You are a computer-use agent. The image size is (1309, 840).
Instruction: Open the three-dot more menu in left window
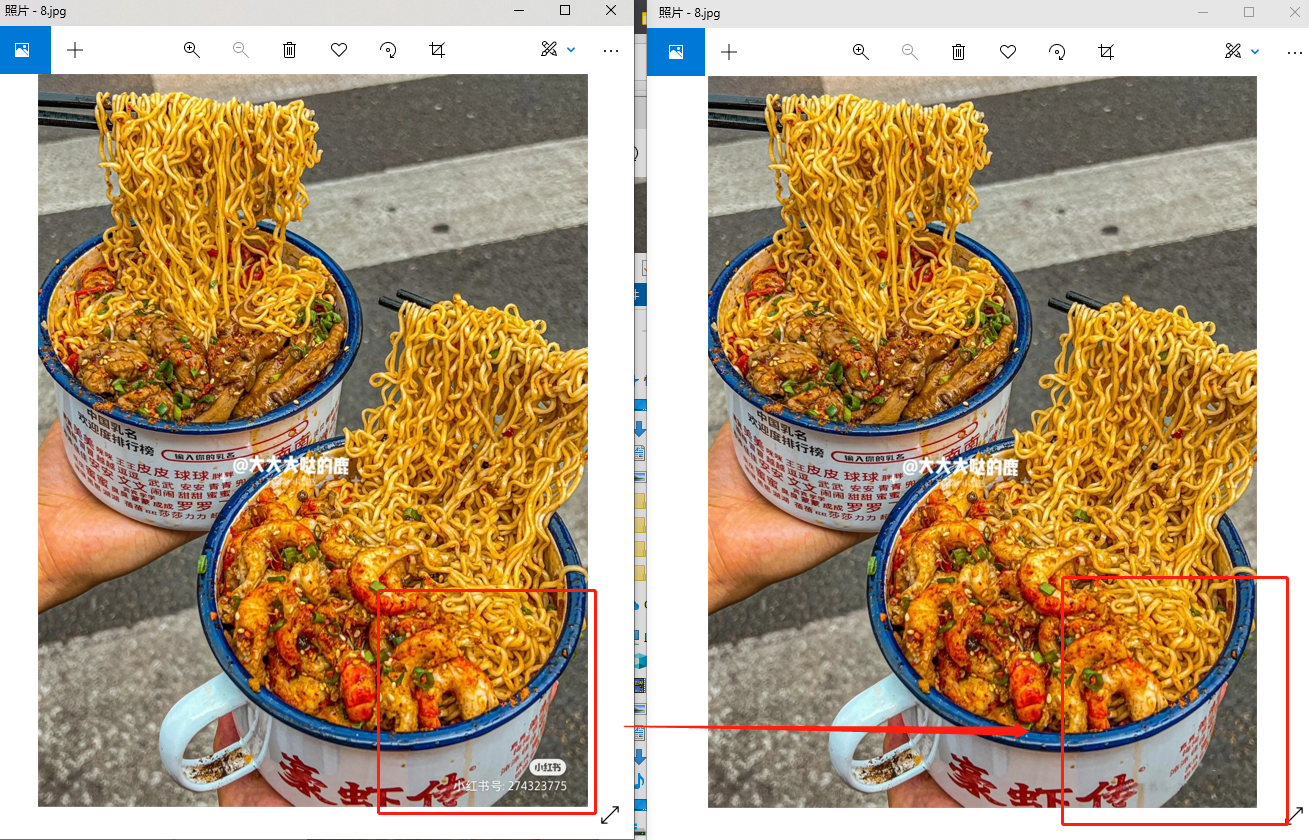click(611, 50)
